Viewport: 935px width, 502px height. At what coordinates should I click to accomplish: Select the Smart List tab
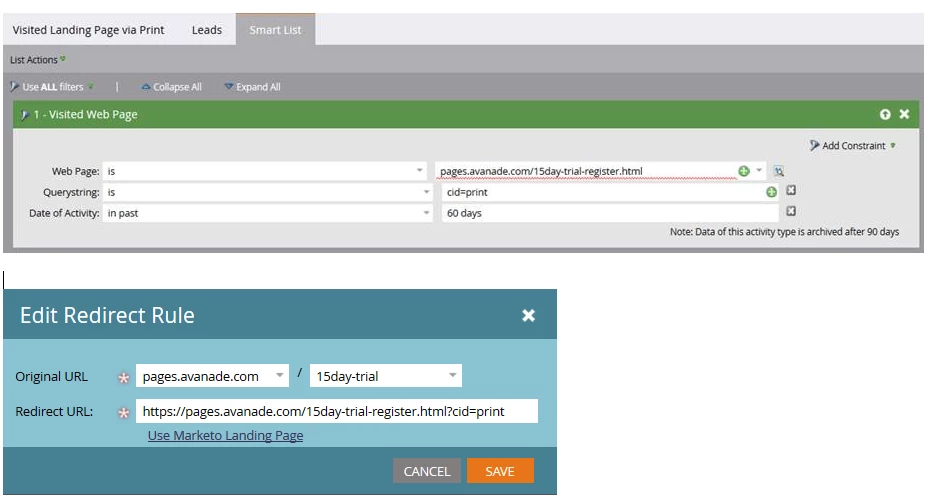(x=275, y=30)
